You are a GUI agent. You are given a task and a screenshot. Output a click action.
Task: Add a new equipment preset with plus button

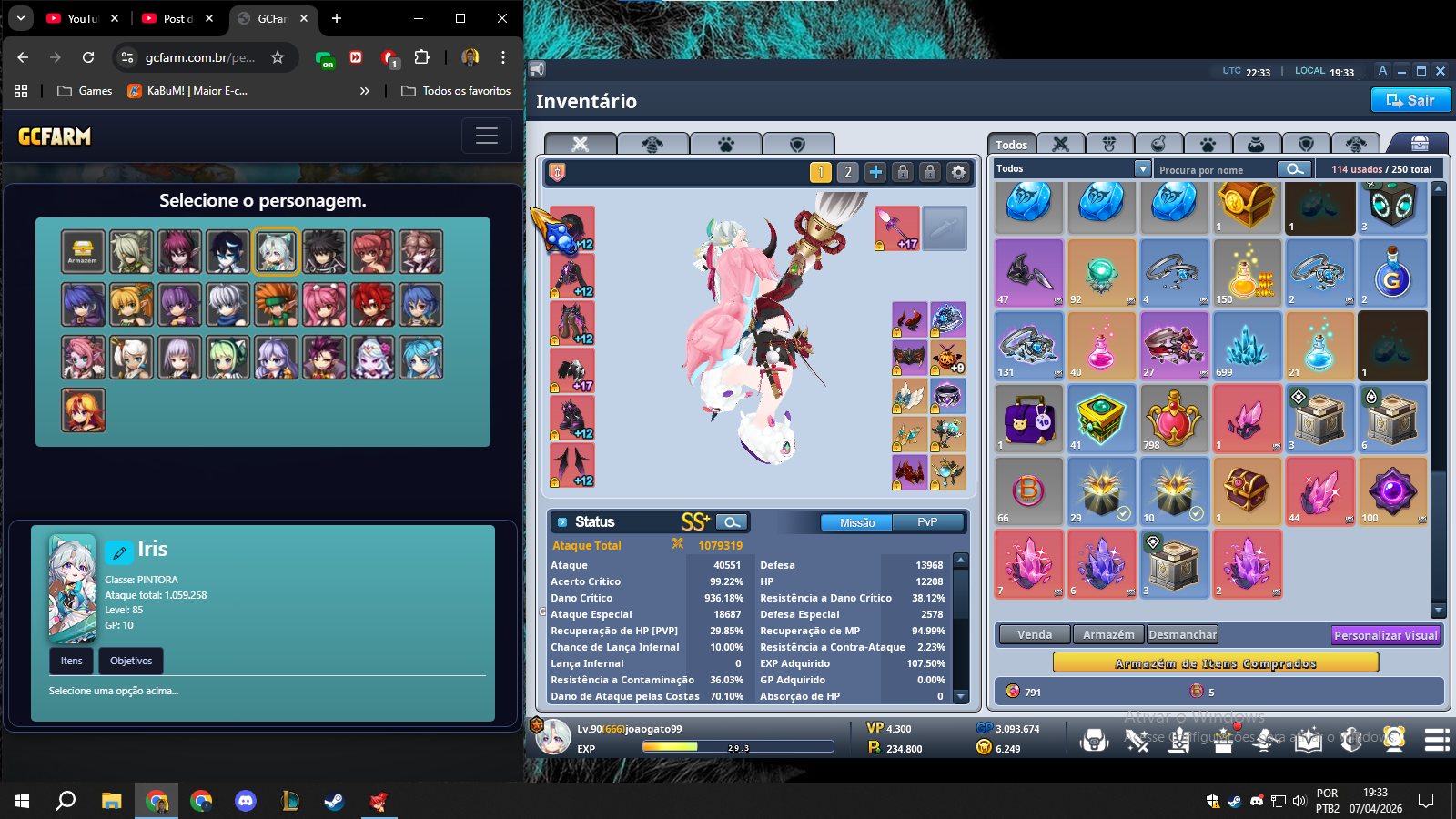(x=875, y=172)
